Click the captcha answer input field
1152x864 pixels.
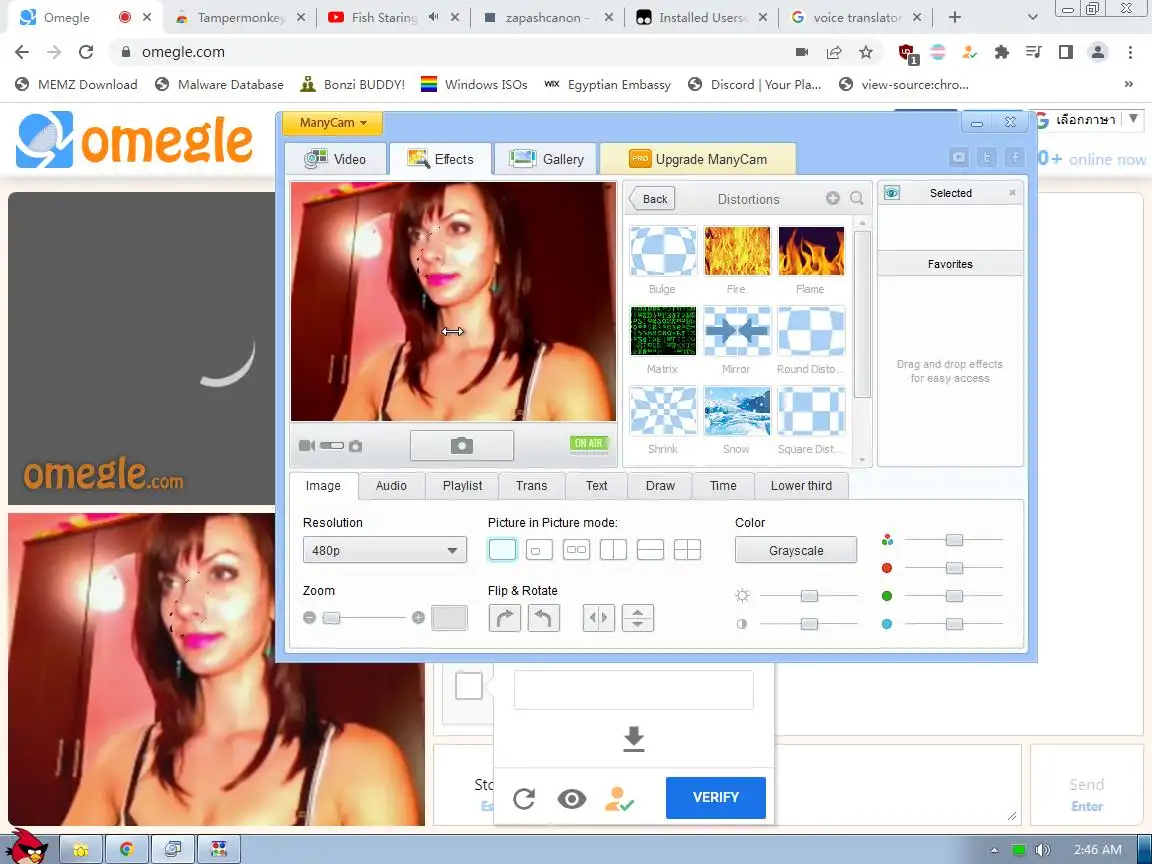tap(633, 690)
